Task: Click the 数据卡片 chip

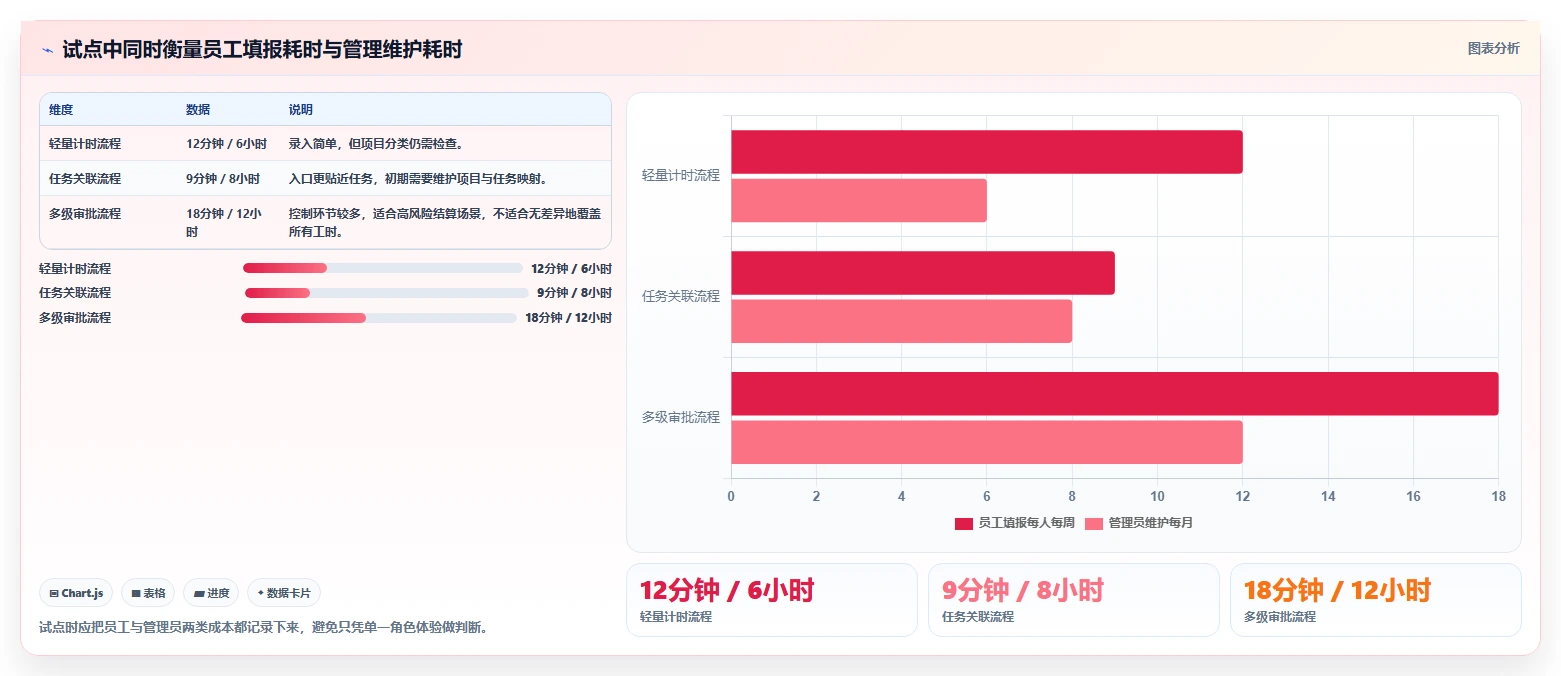Action: pyautogui.click(x=284, y=593)
